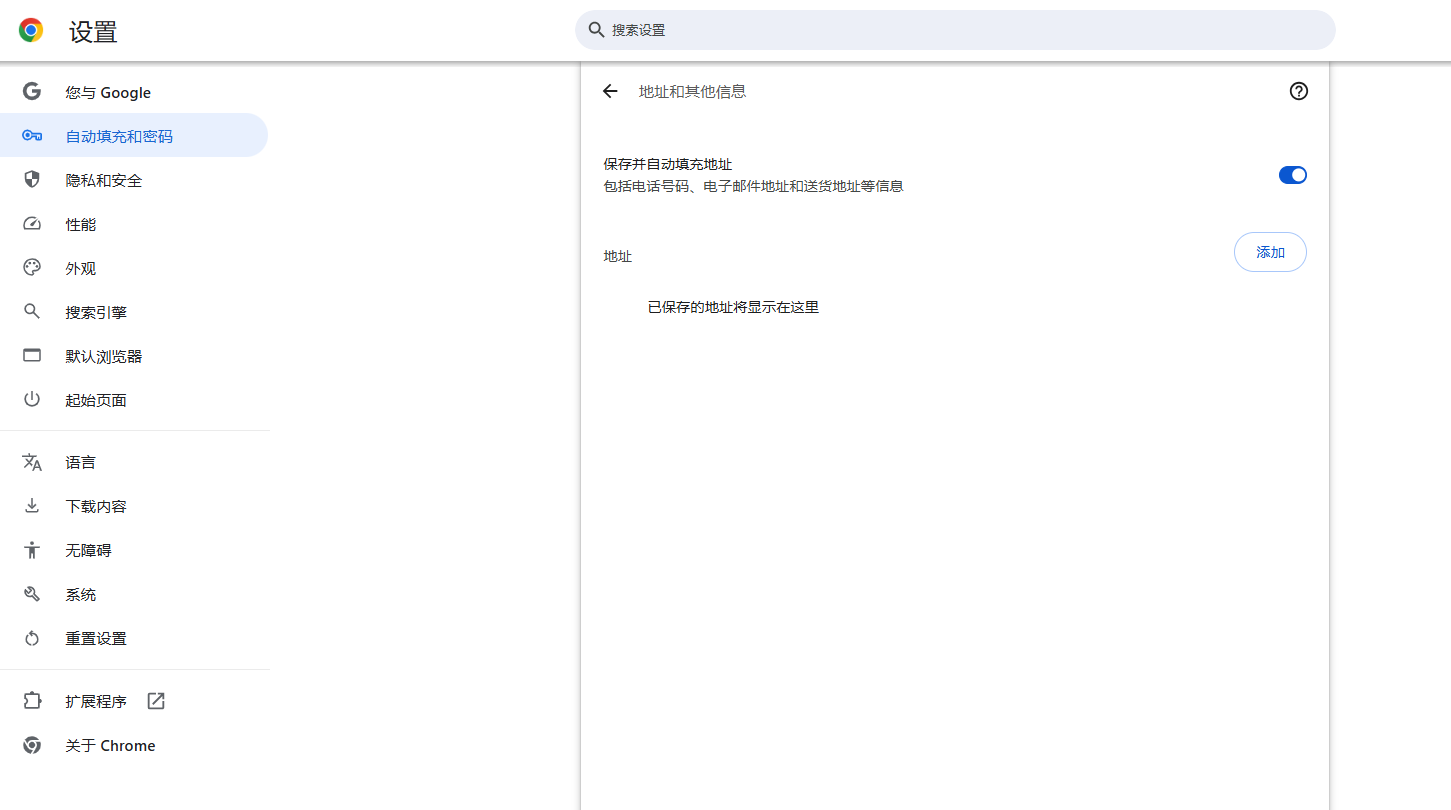Click the Chrome logo icon
The height and width of the screenshot is (810, 1451).
31,30
